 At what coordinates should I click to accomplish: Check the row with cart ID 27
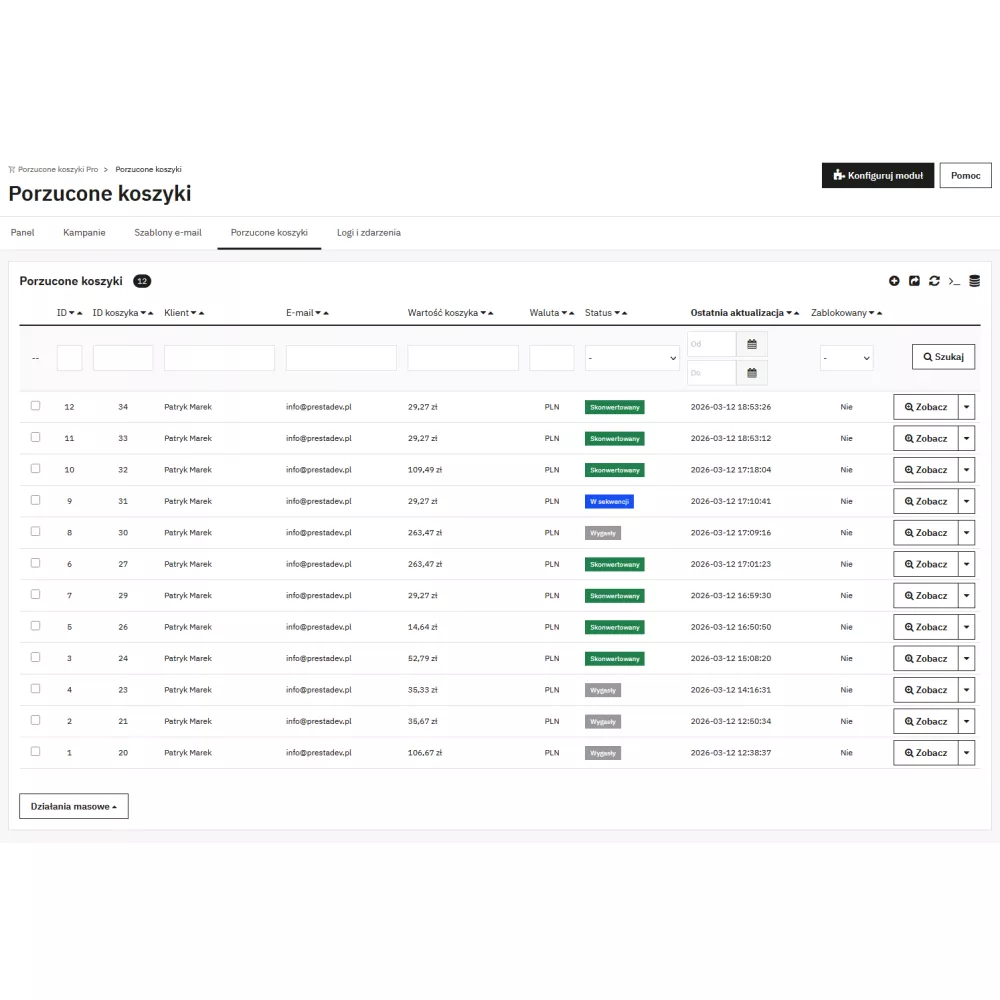[x=36, y=562]
